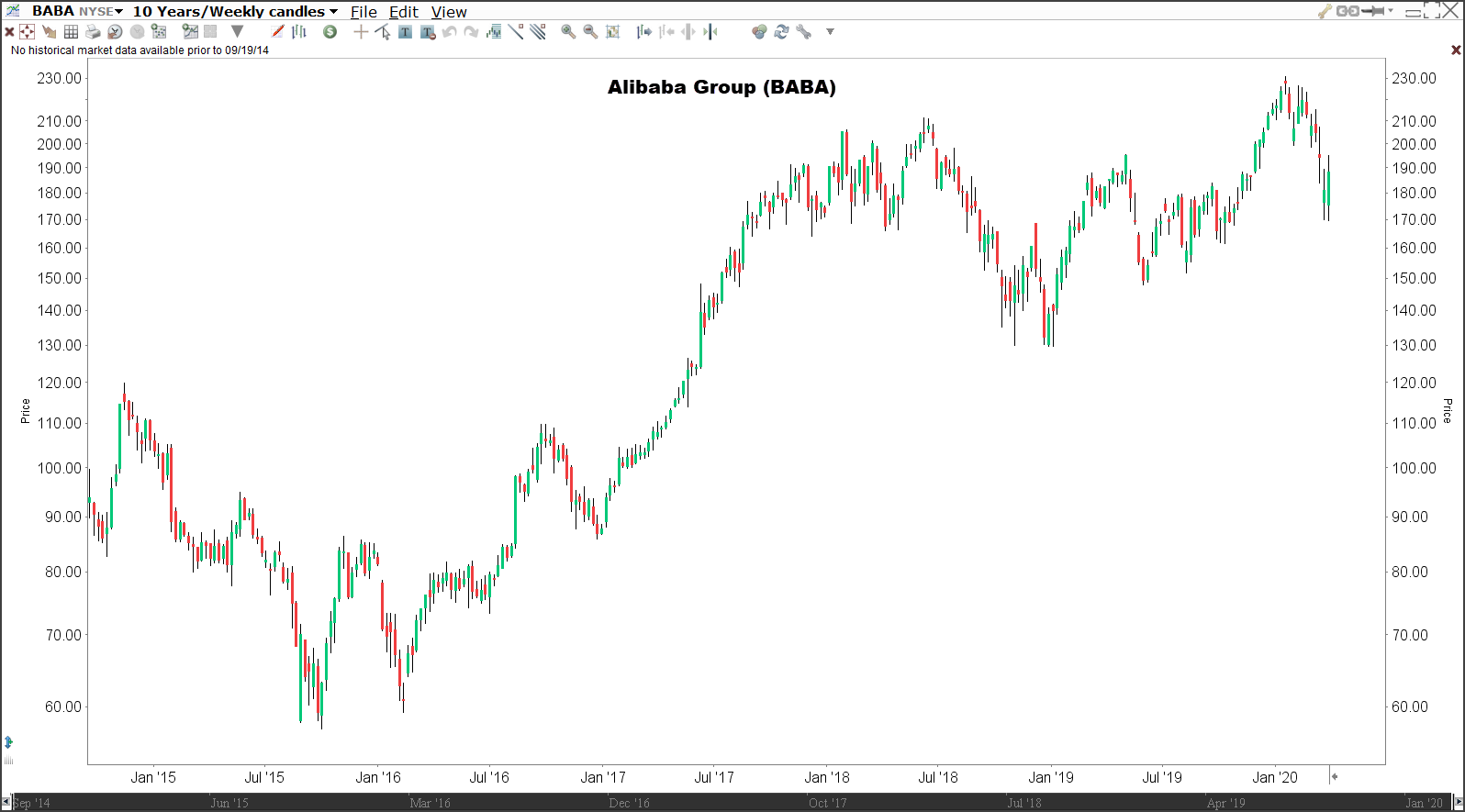
Task: Click the redo arrow icon
Action: pos(471,32)
